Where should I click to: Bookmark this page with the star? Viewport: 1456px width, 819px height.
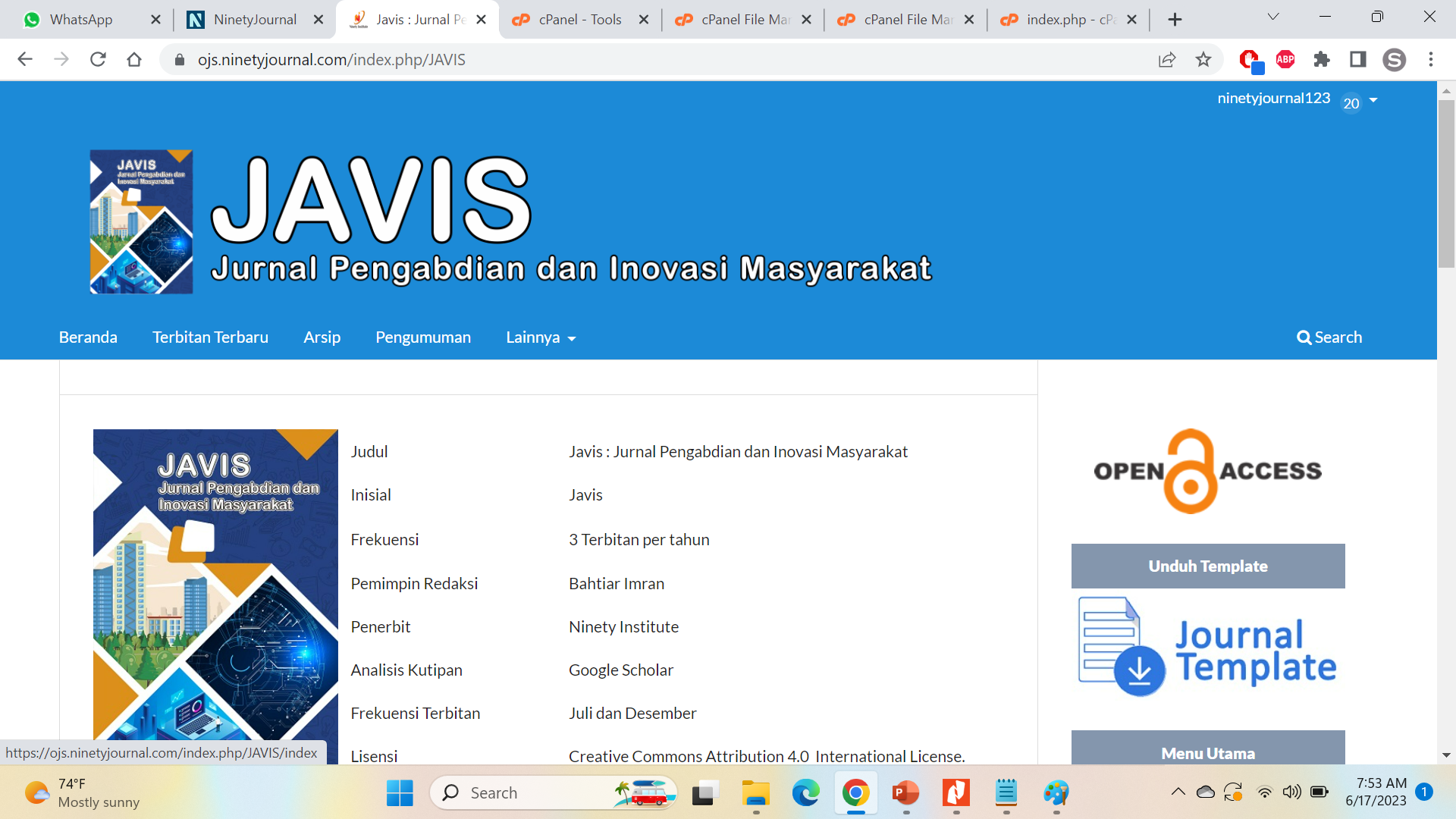(x=1203, y=59)
